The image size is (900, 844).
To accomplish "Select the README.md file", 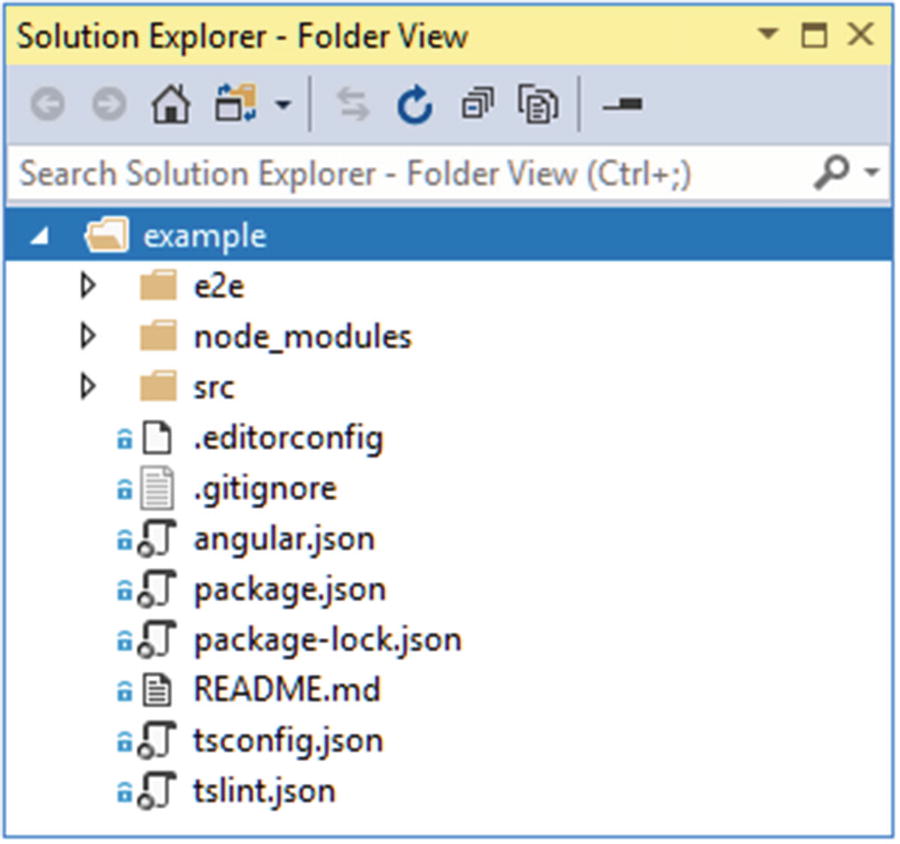I will [287, 690].
